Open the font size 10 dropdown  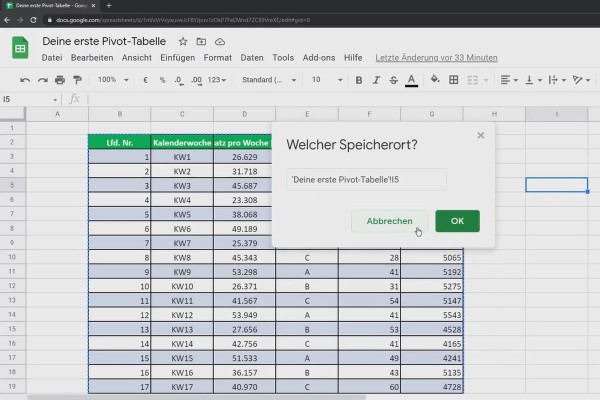(326, 80)
